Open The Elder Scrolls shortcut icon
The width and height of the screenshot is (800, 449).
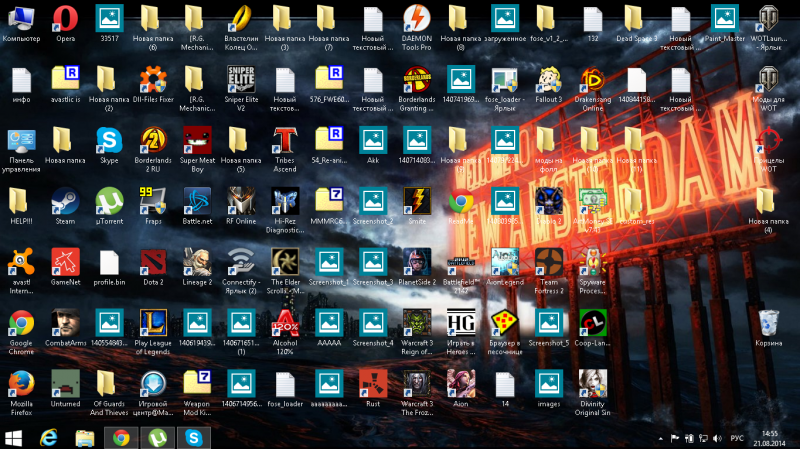click(x=285, y=262)
